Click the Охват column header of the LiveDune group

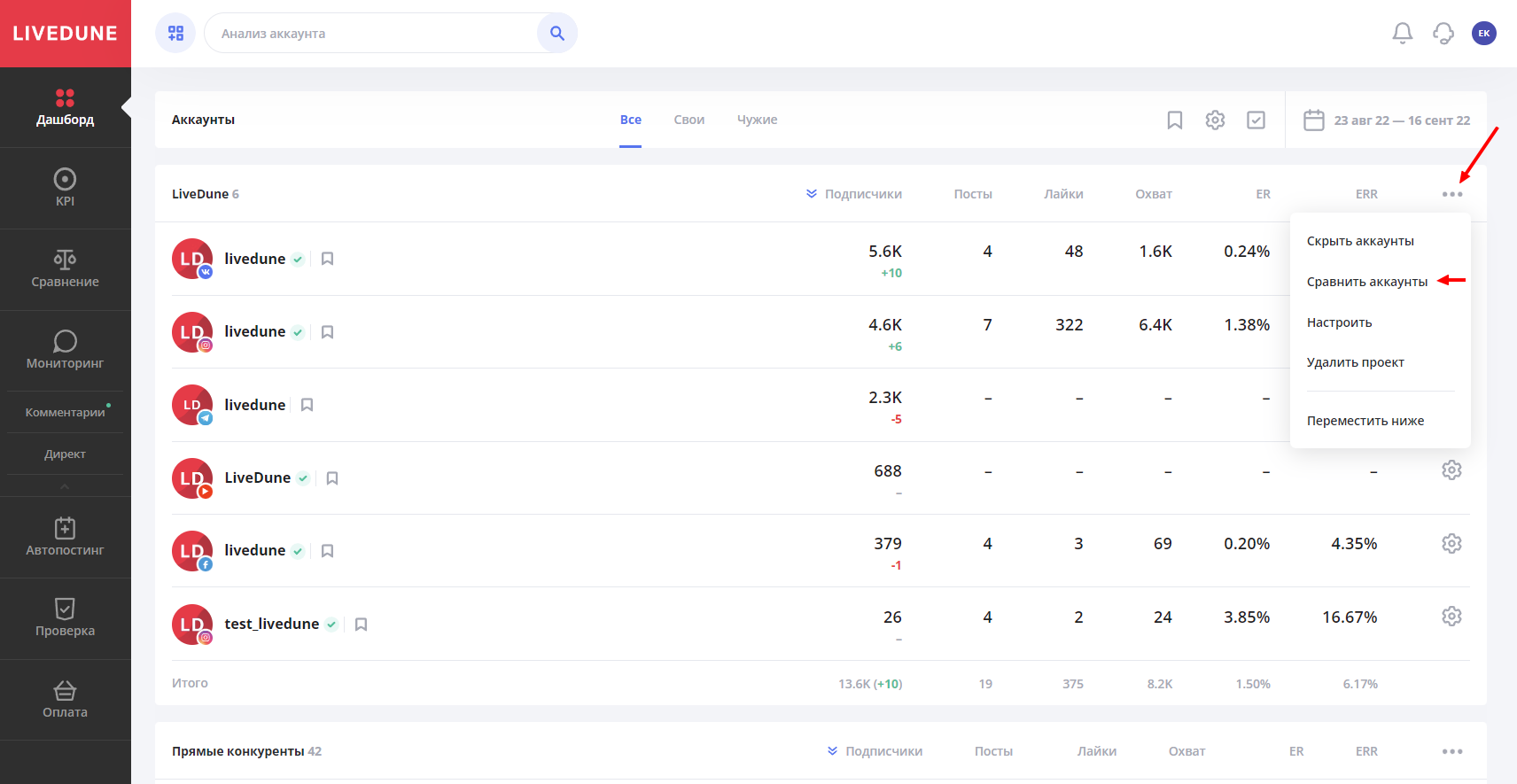coord(1154,194)
